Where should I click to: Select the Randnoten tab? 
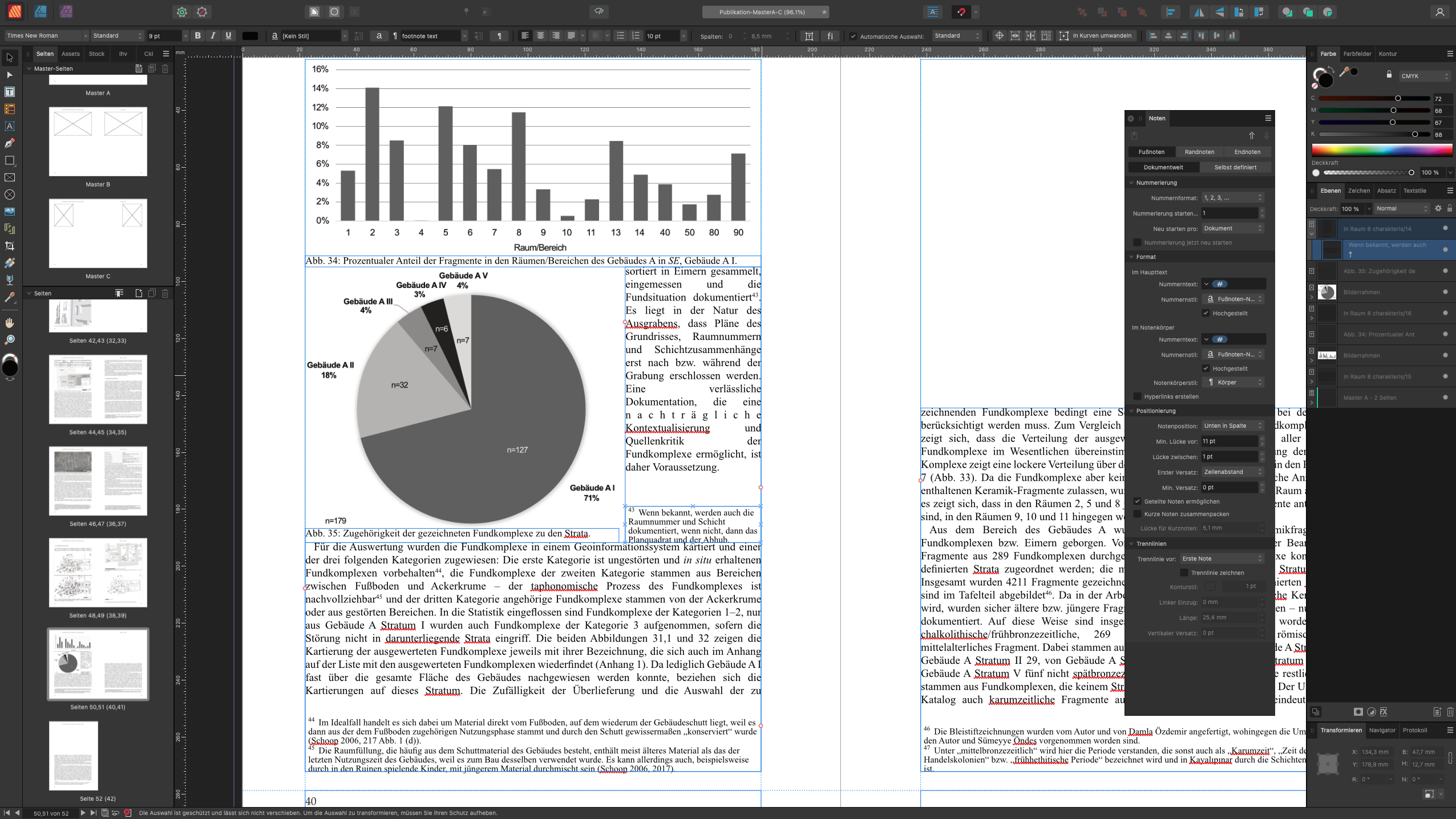(x=1199, y=152)
